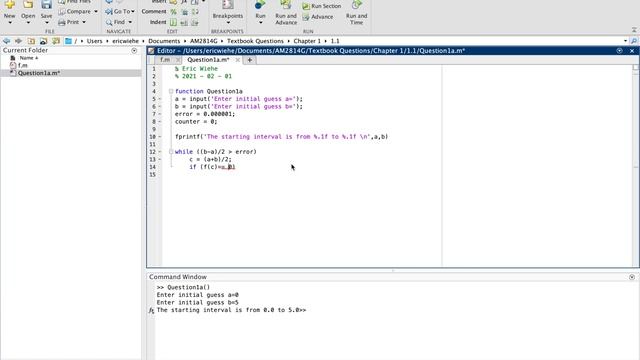
Task: Expand the Compare dropdown arrow
Action: (96, 11)
